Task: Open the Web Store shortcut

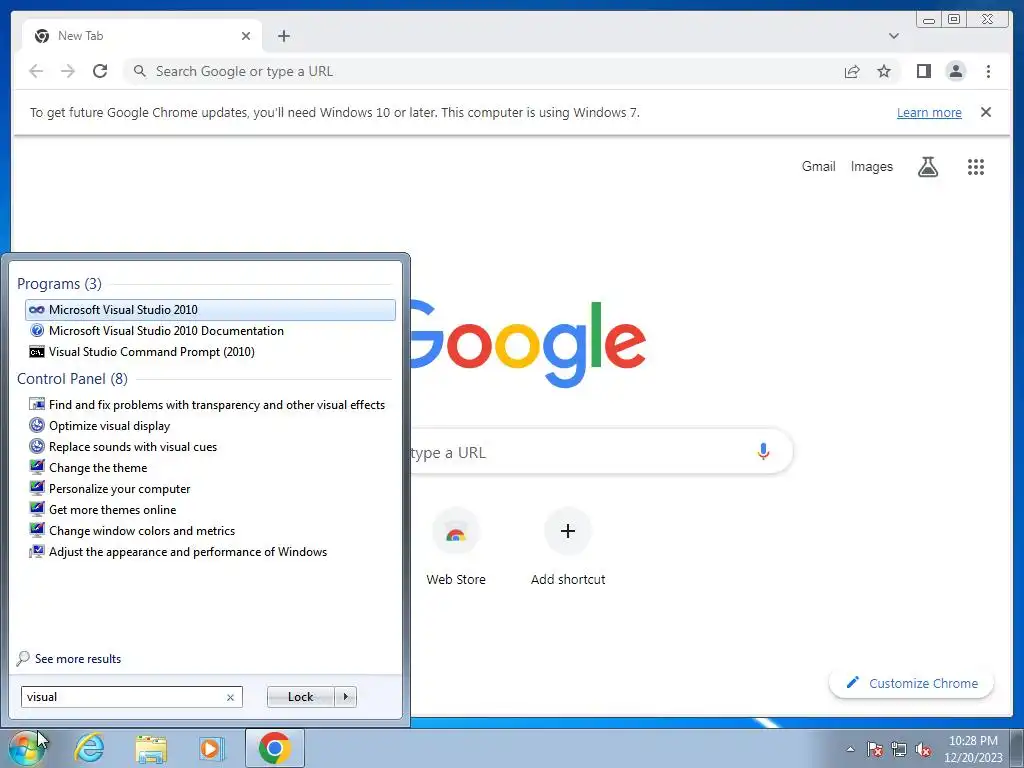Action: pos(456,547)
